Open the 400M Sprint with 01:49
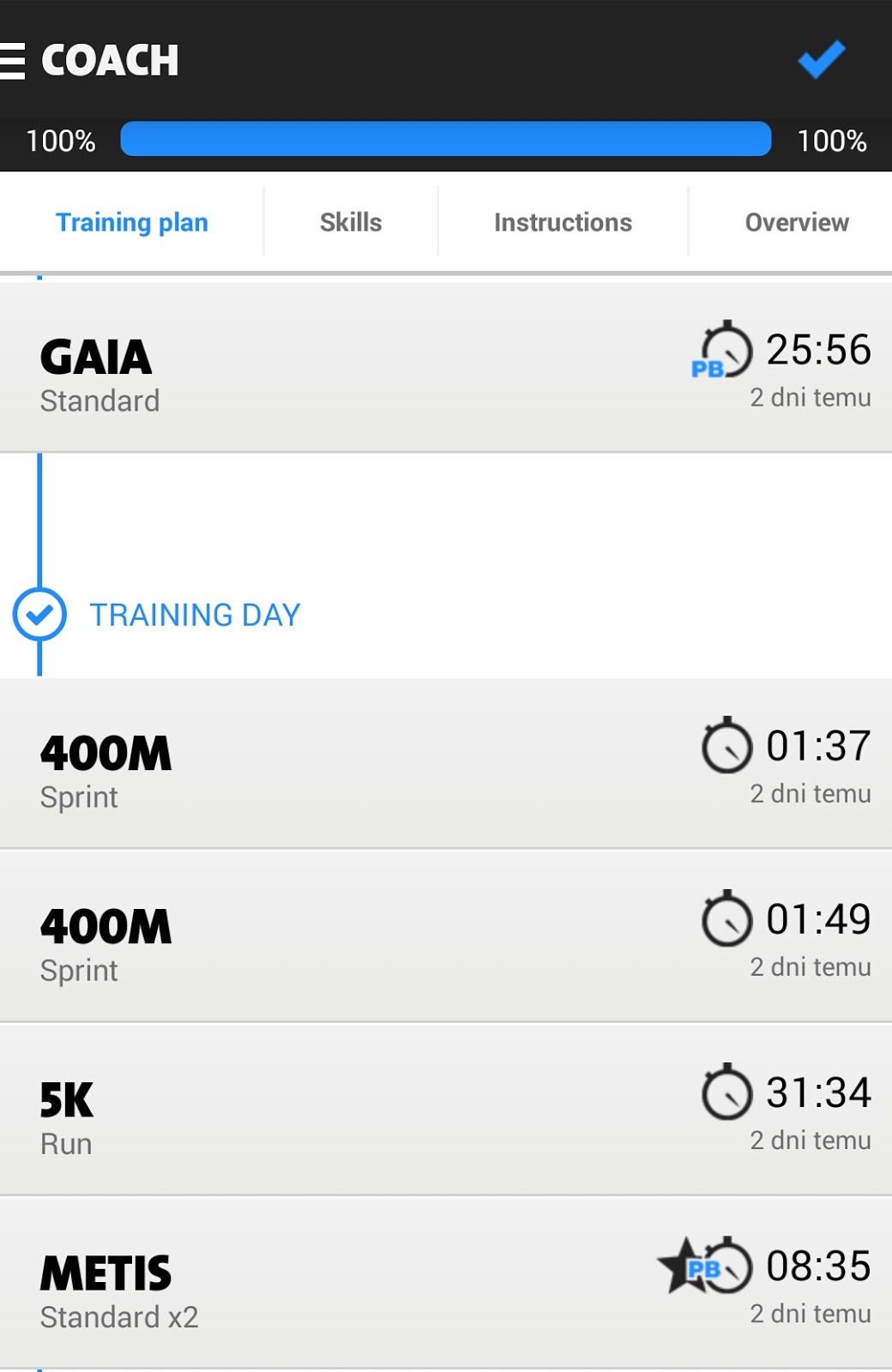This screenshot has width=892, height=1372. point(446,936)
